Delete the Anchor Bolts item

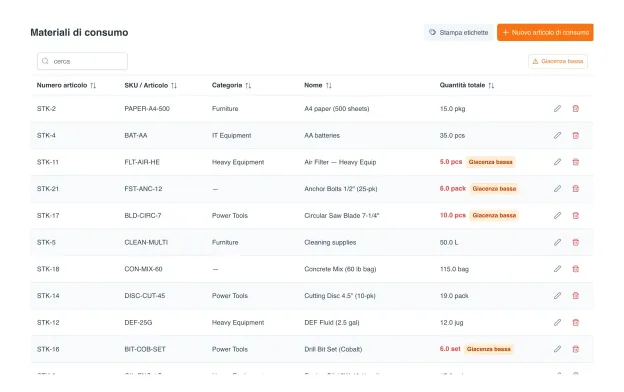pyautogui.click(x=575, y=189)
